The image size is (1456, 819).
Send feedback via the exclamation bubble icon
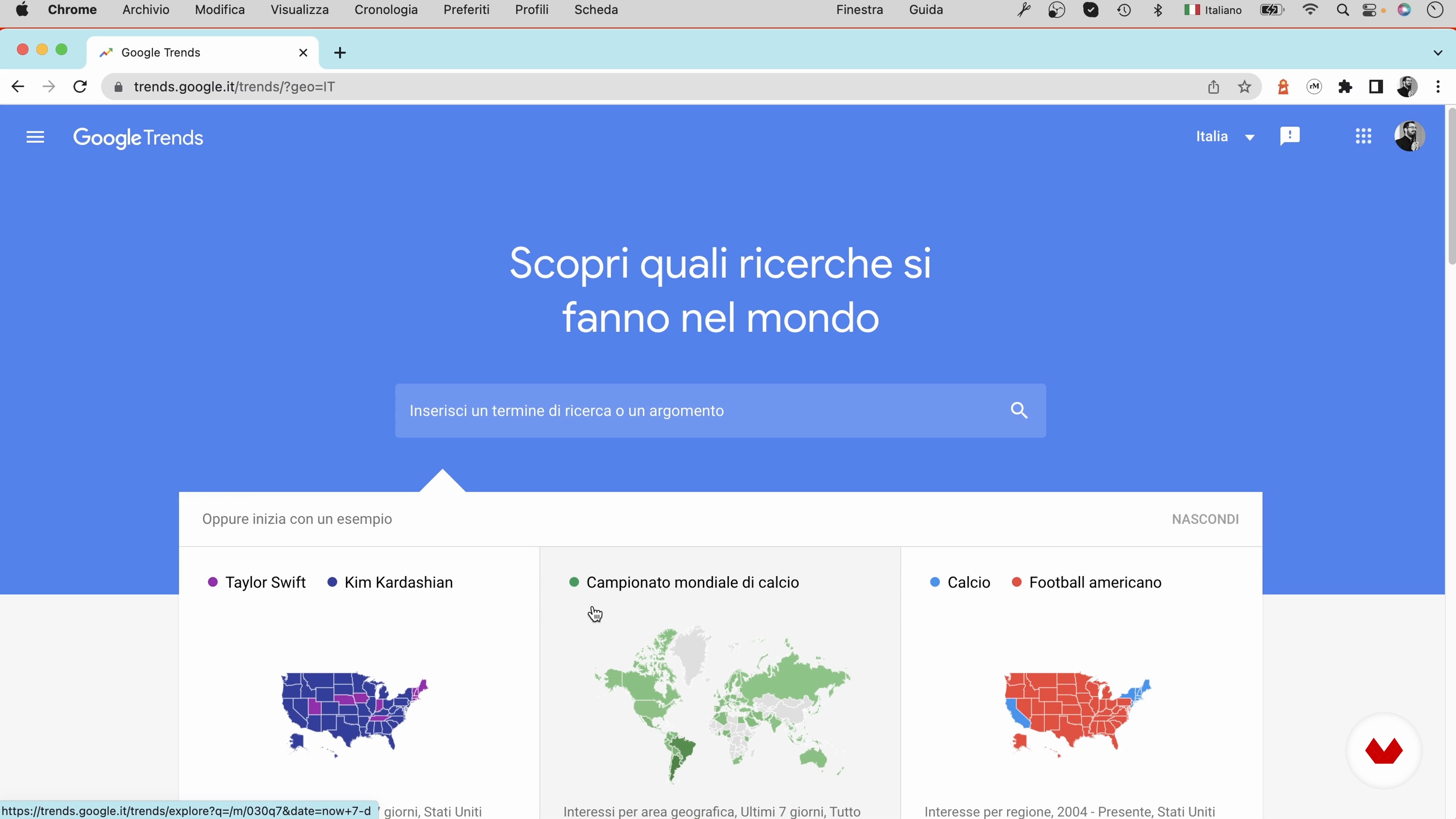(1289, 136)
